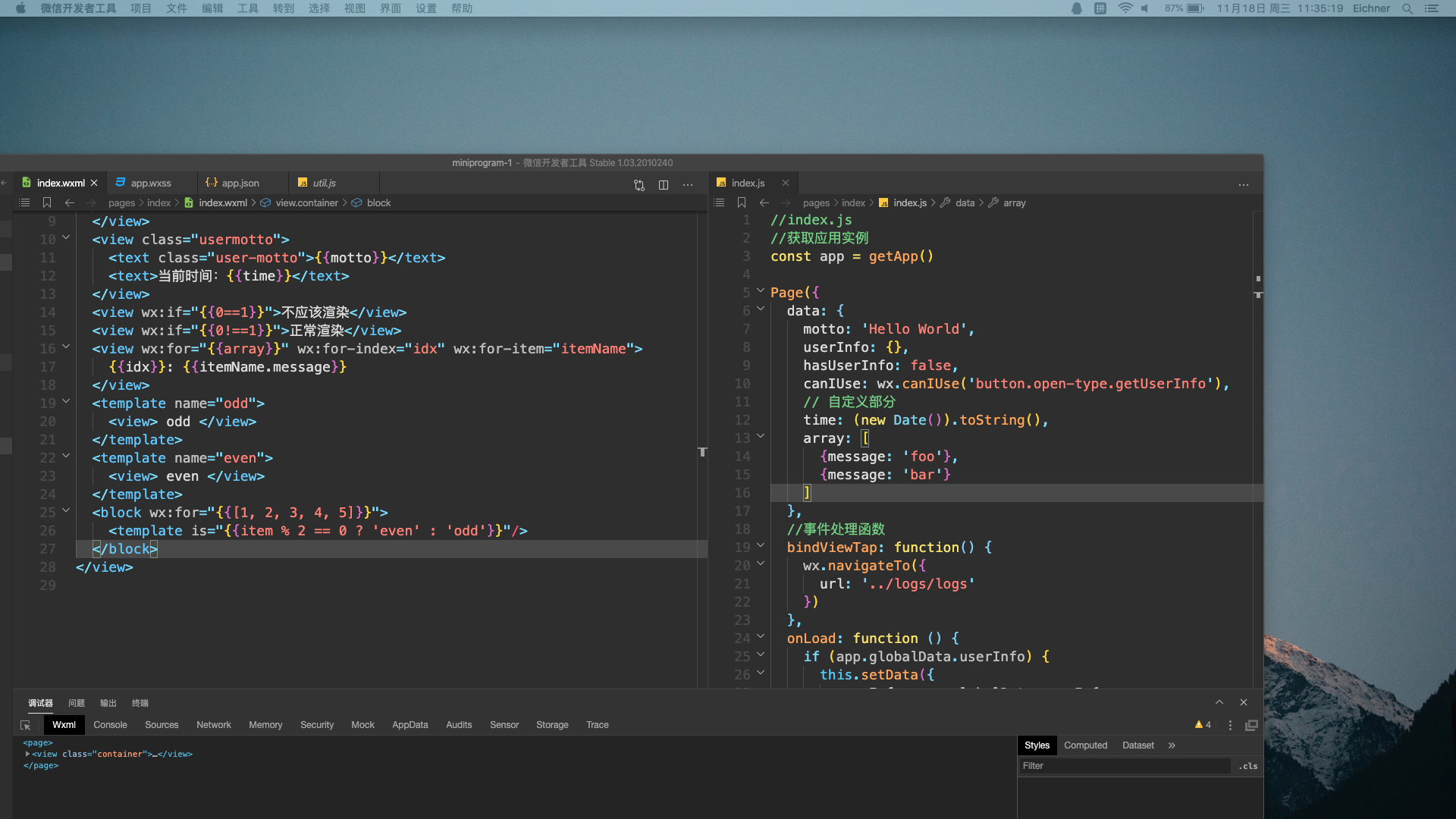The width and height of the screenshot is (1456, 819).
Task: Toggle the .cls class editor
Action: pos(1248,766)
